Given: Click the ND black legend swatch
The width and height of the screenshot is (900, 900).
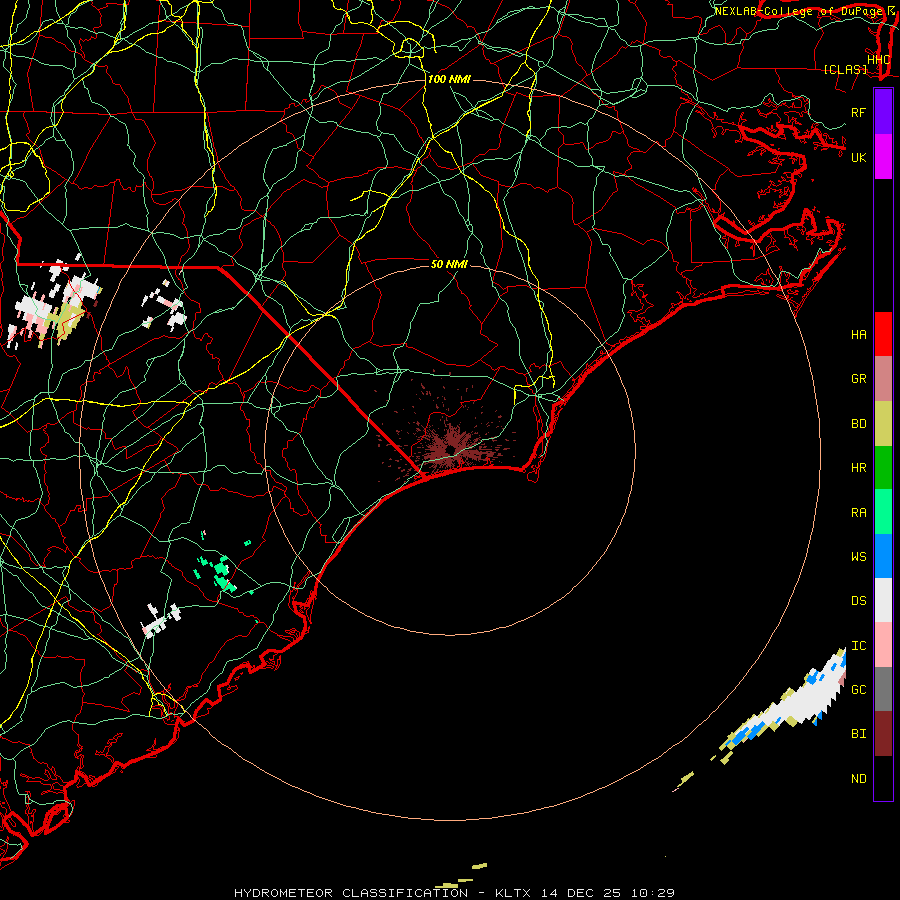Looking at the screenshot, I should tap(883, 778).
